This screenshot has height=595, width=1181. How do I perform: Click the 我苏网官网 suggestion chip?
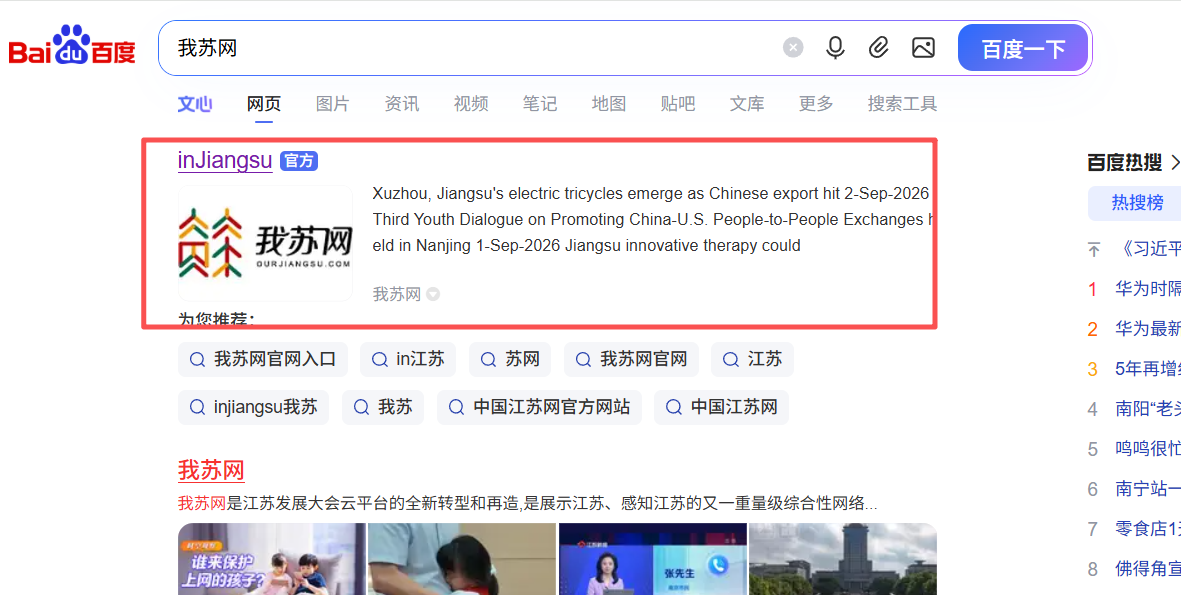631,359
